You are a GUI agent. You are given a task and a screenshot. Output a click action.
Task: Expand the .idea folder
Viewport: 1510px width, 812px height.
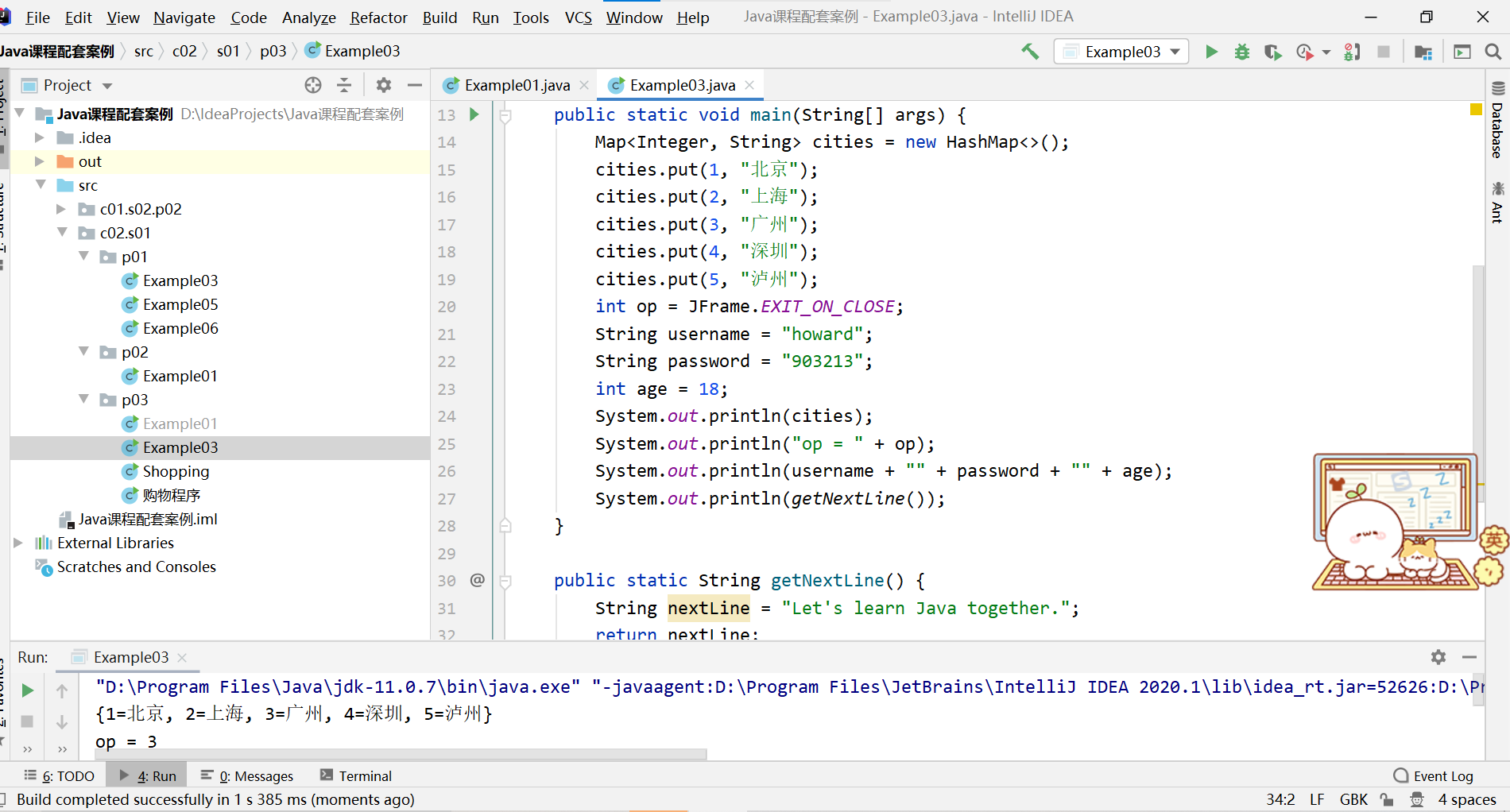tap(40, 137)
